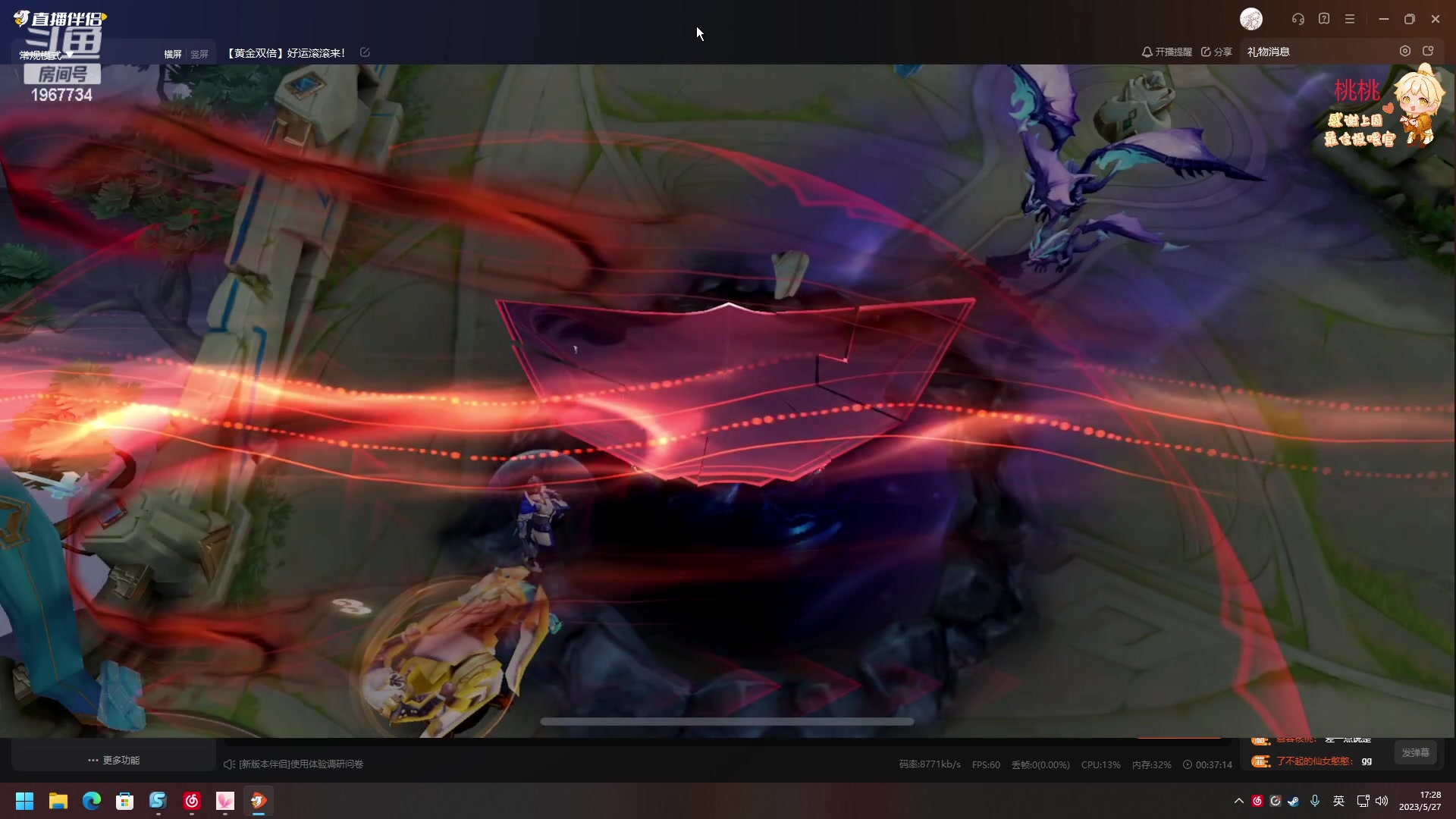Open 更多功能 more functions
This screenshot has height=819, width=1456.
114,760
